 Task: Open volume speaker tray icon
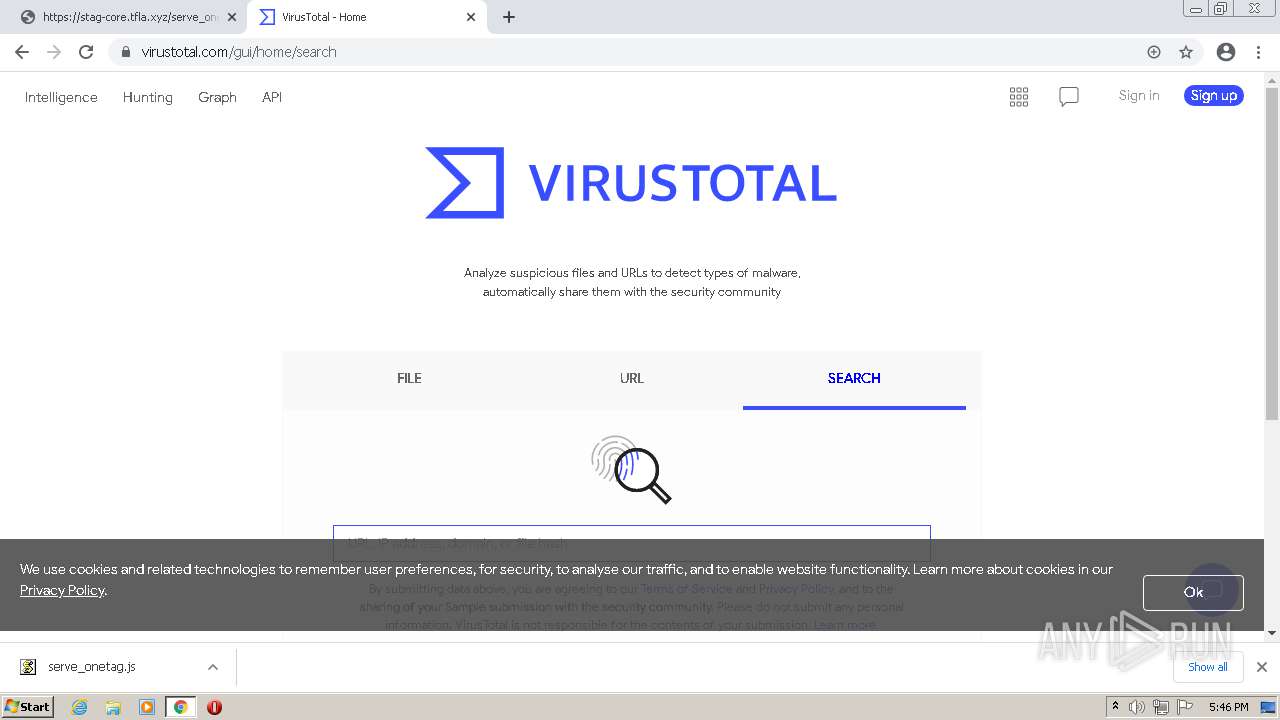click(1137, 707)
